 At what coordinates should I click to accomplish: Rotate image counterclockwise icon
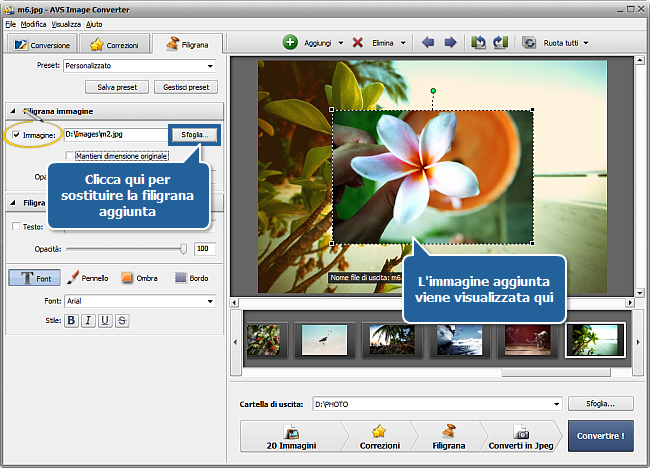coord(479,43)
